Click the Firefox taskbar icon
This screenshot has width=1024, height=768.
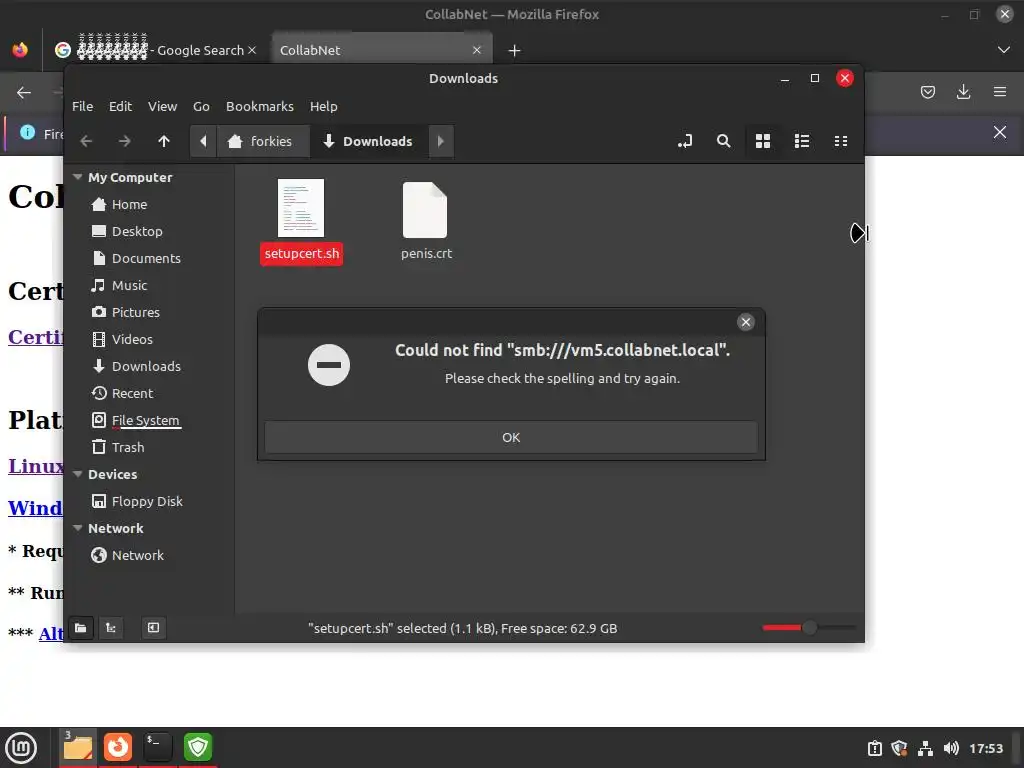pos(118,748)
